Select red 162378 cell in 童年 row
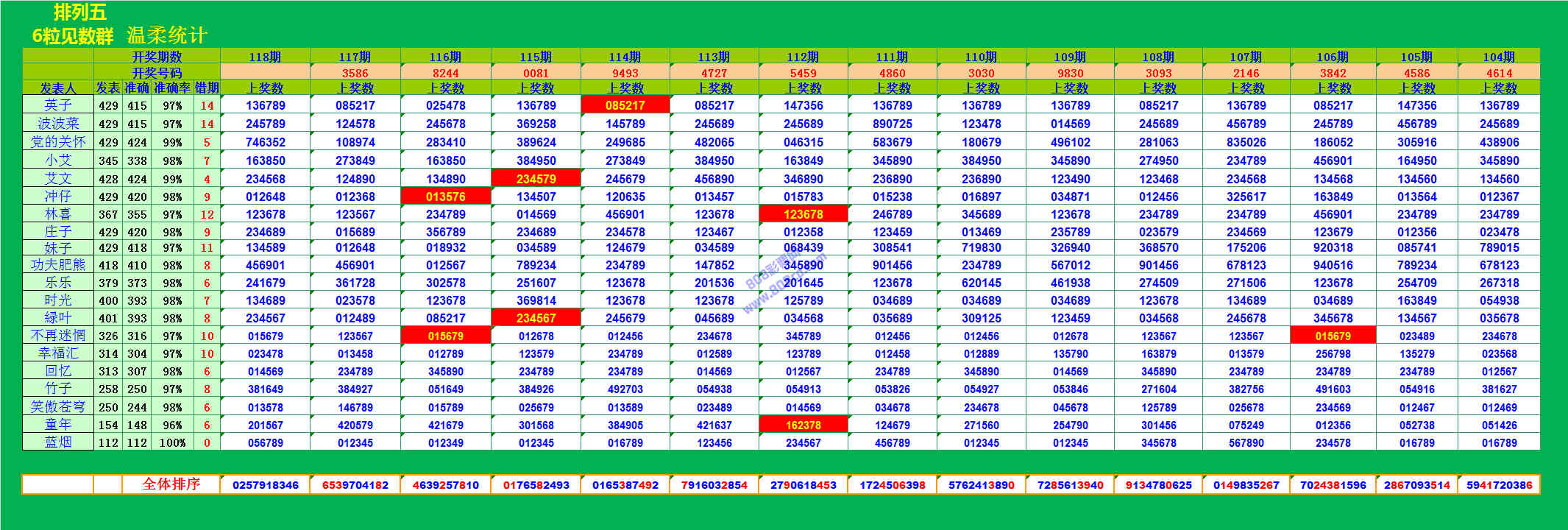Image resolution: width=1568 pixels, height=530 pixels. tap(803, 425)
